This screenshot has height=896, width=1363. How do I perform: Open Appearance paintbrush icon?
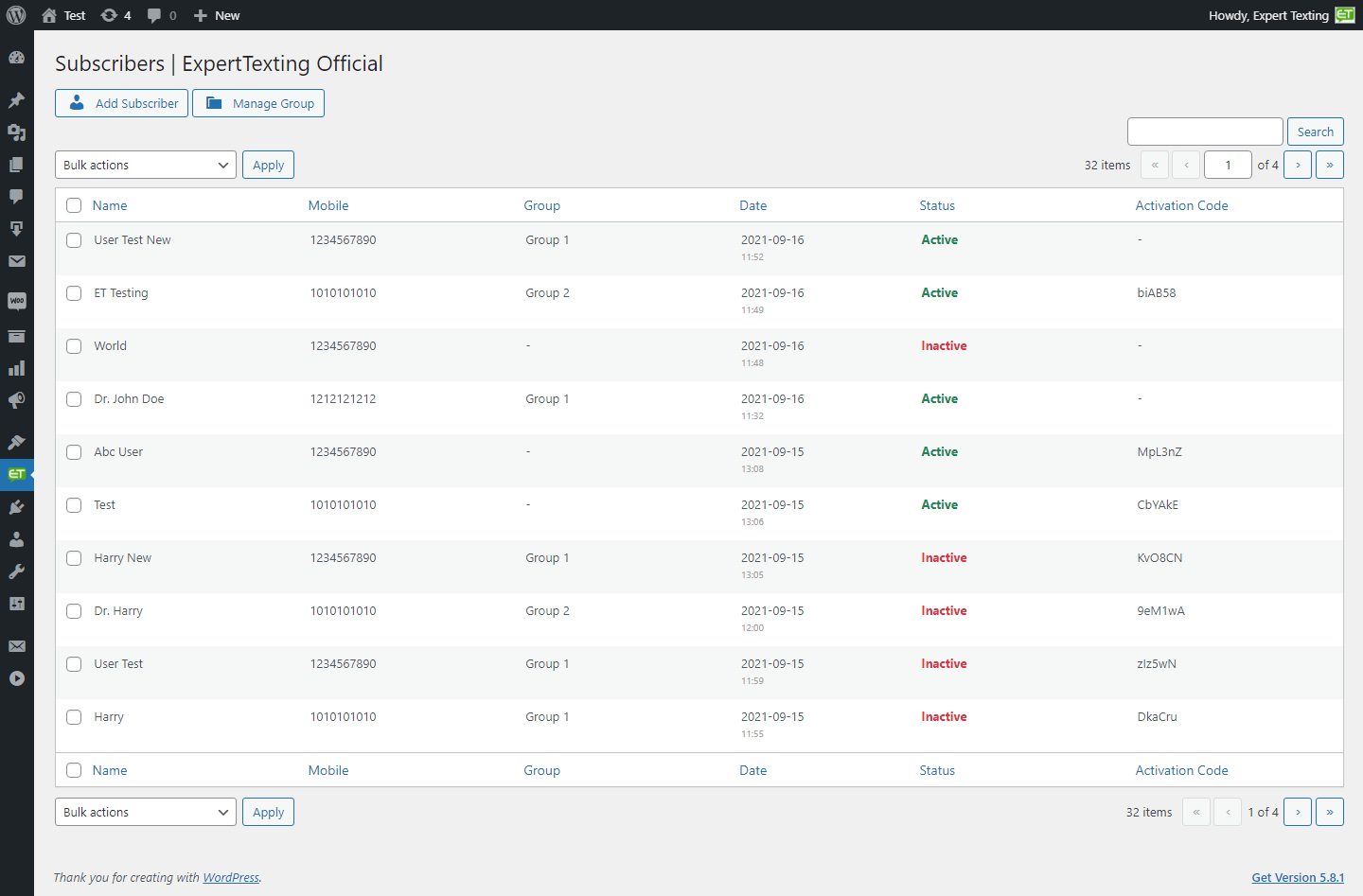coord(16,442)
